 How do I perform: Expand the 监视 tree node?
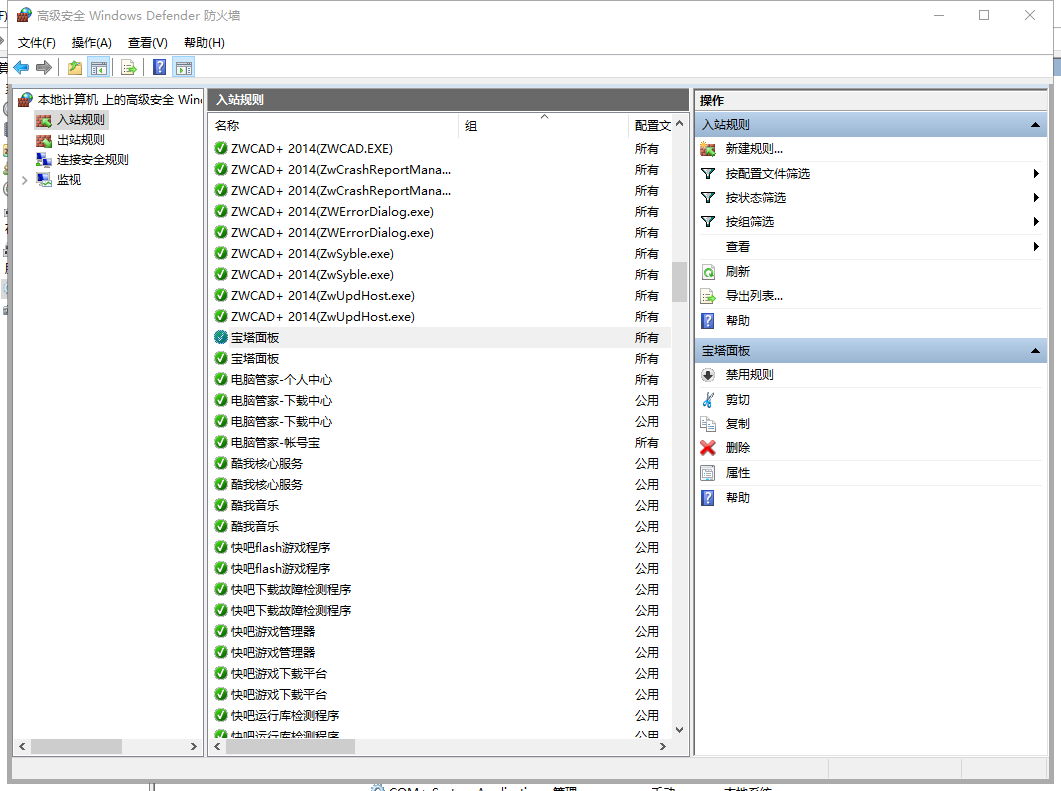click(24, 180)
